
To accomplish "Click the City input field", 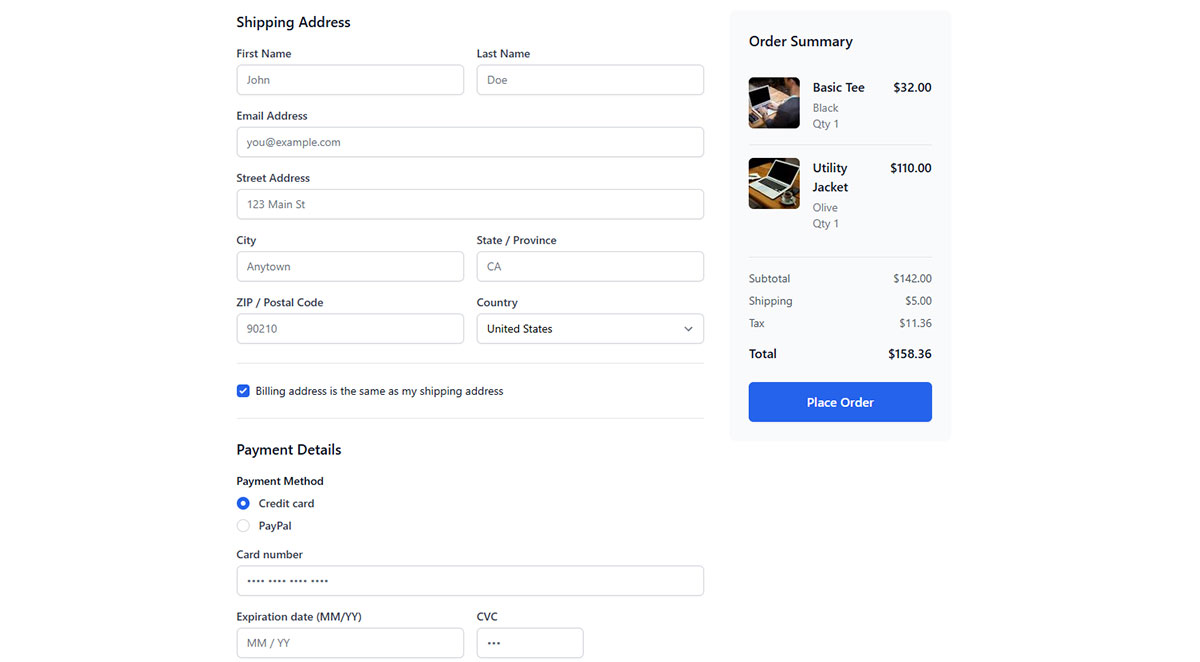I will [350, 266].
